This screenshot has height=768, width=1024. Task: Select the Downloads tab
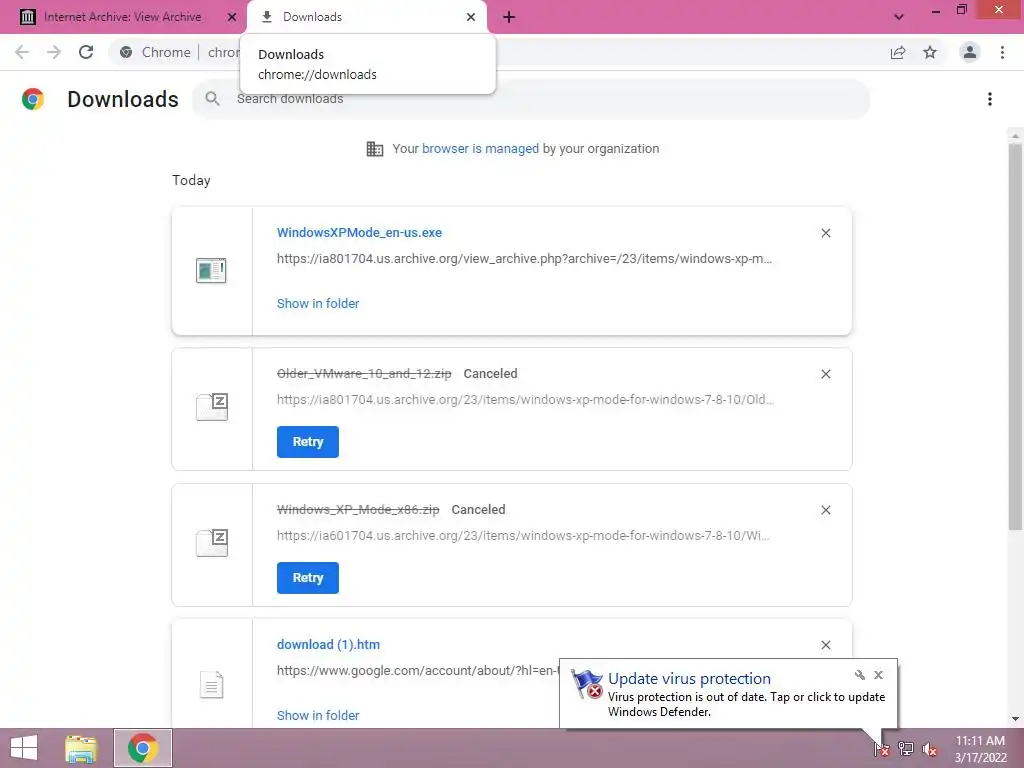pyautogui.click(x=312, y=17)
